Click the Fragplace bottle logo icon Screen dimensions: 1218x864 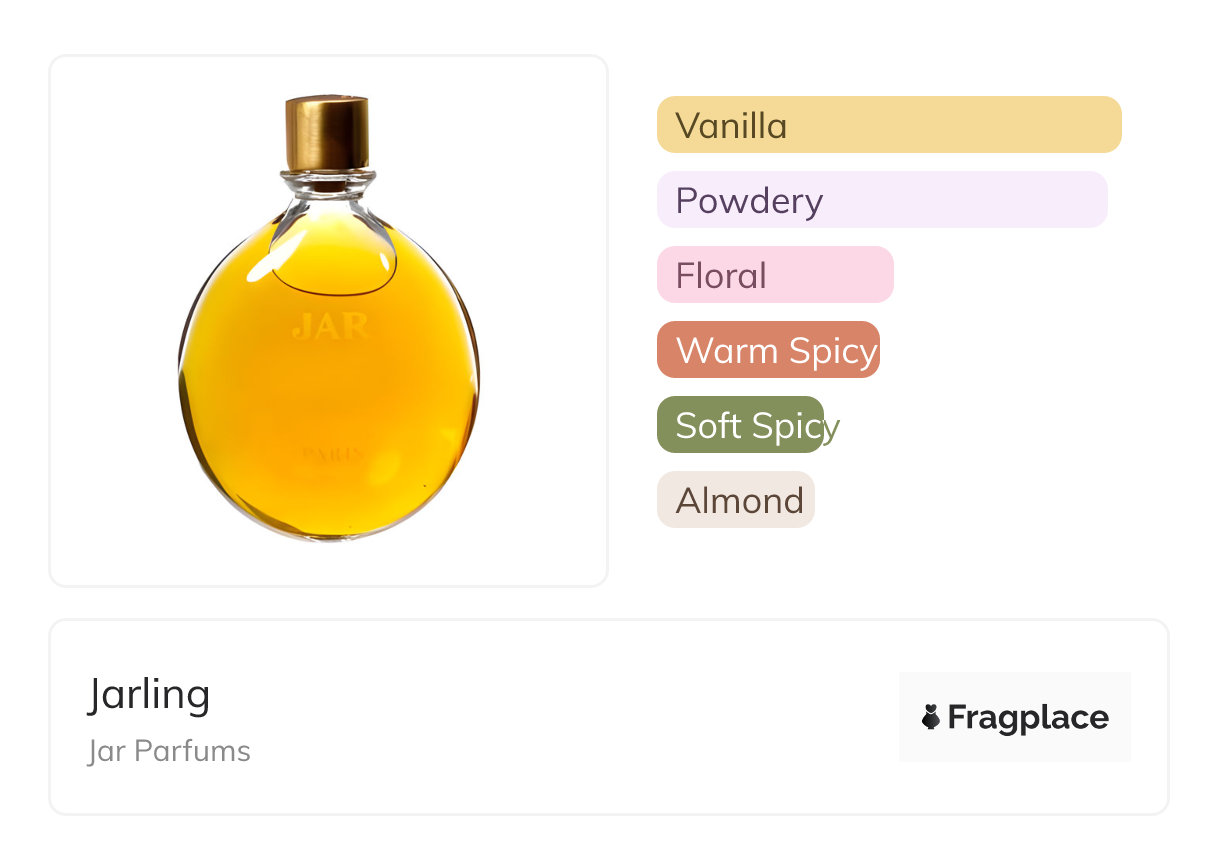pyautogui.click(x=931, y=717)
